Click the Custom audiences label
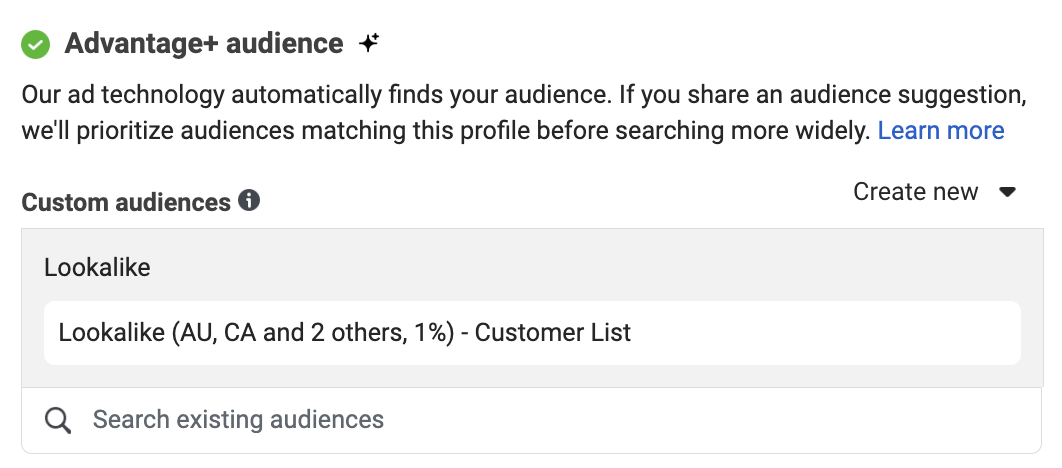Viewport: 1062px width, 468px height. coord(126,202)
